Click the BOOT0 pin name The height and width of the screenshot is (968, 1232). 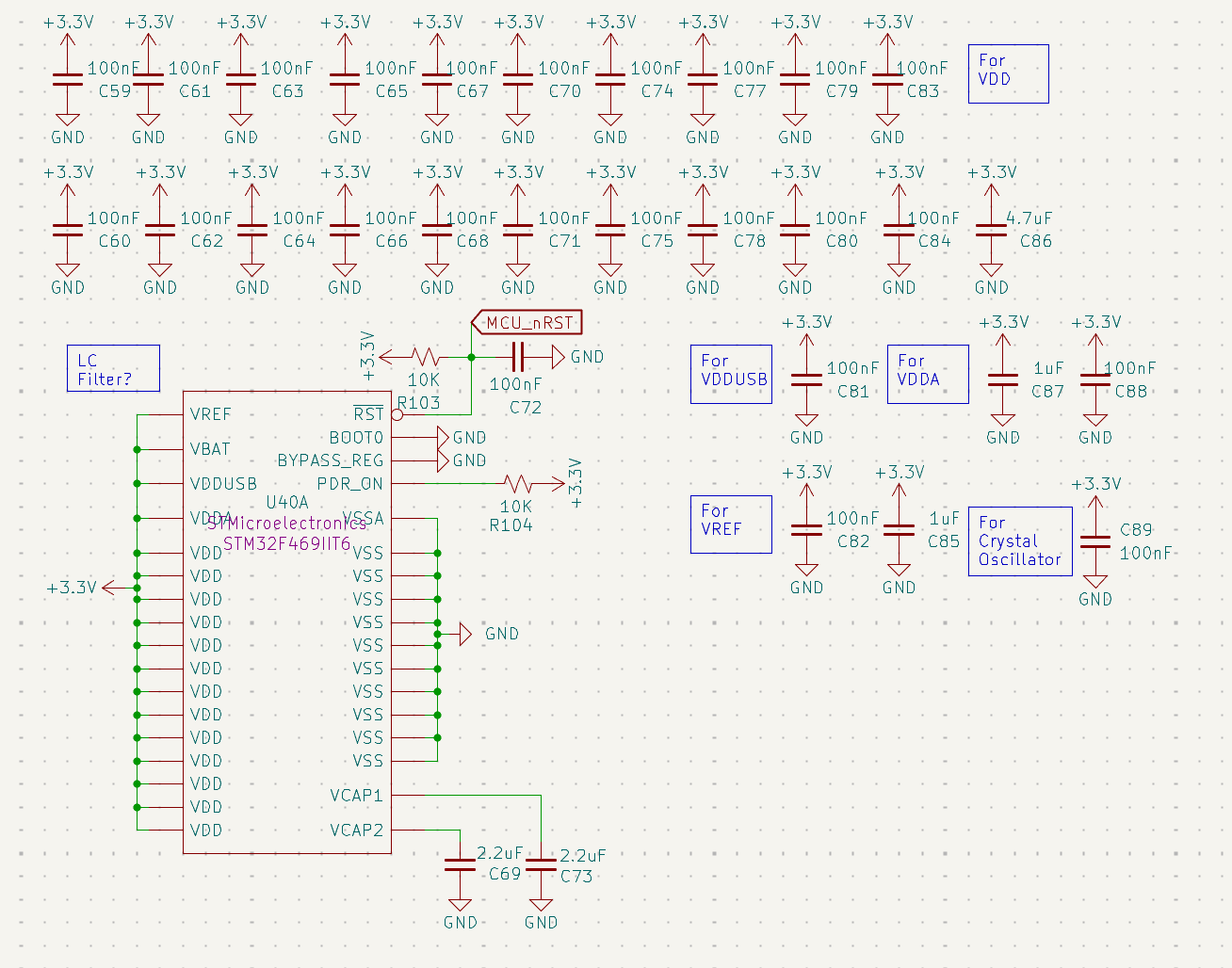(356, 438)
